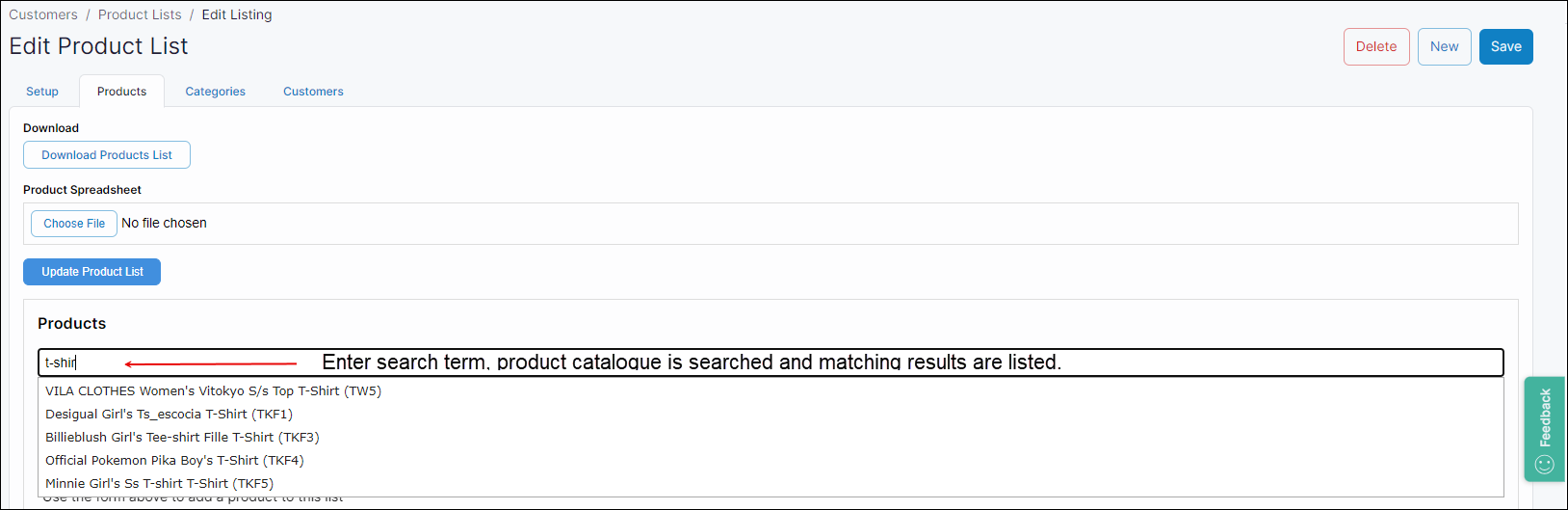1568x510 pixels.
Task: Save the product list
Action: [x=1505, y=46]
